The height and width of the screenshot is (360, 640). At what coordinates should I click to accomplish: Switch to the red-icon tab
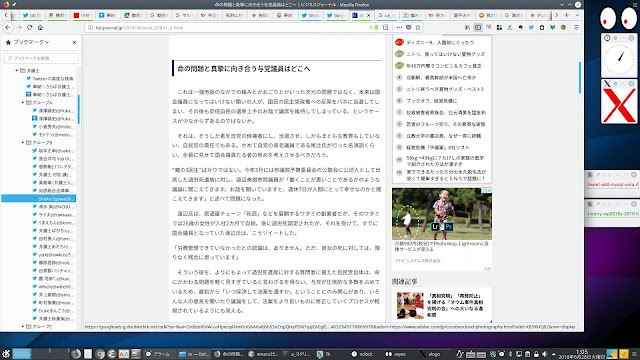pyautogui.click(x=82, y=15)
